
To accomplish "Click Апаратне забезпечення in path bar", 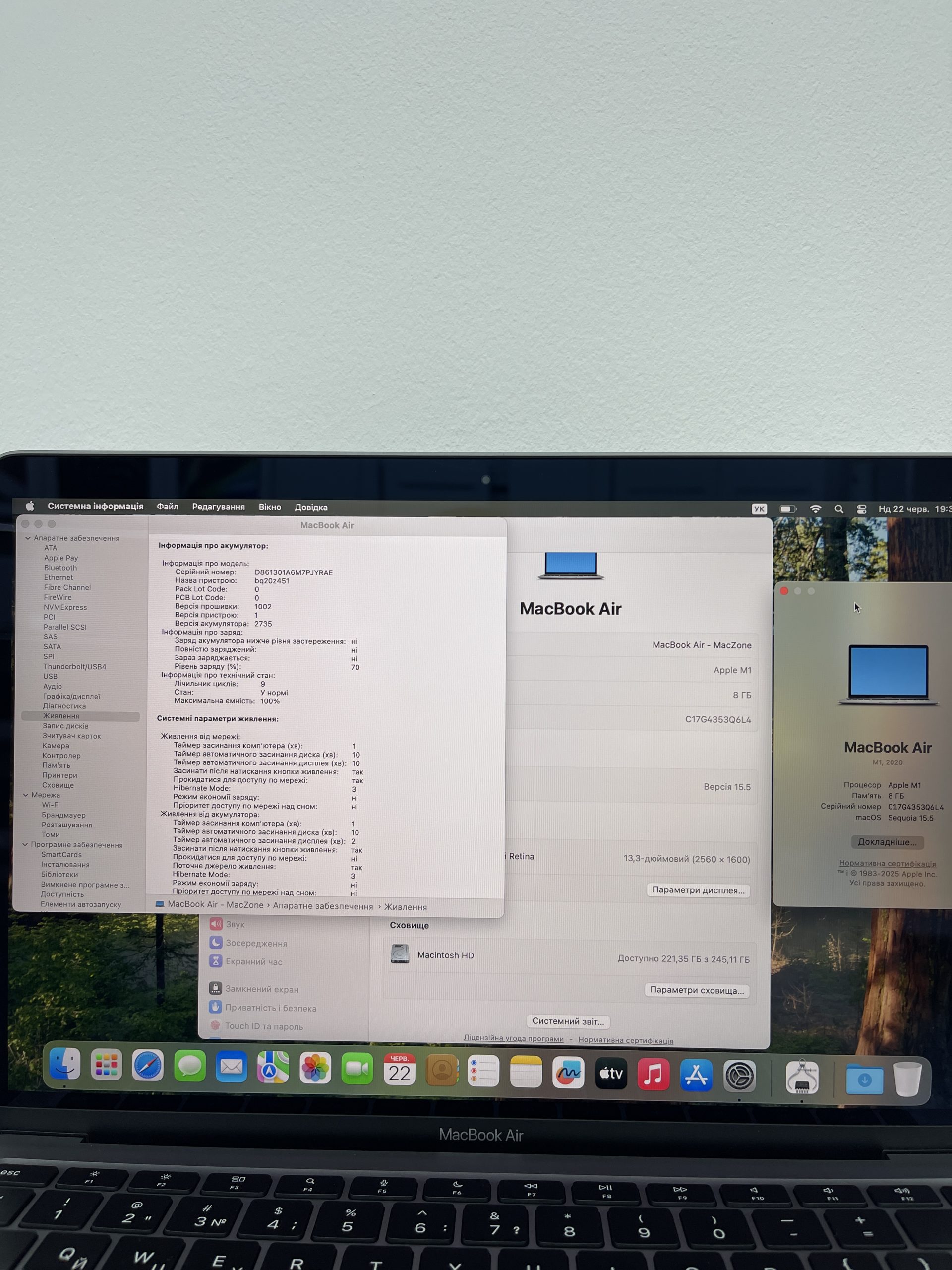I will pos(322,906).
